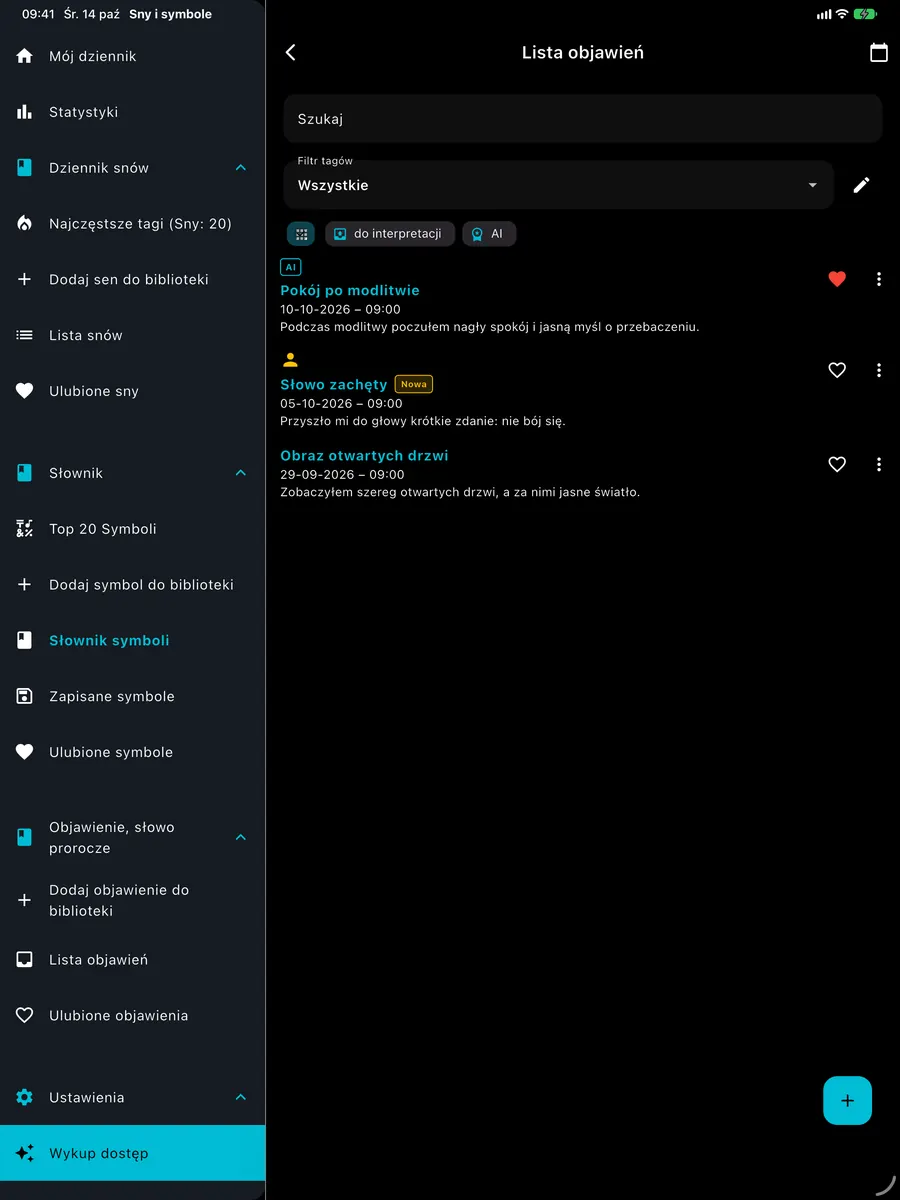Open Mój dziennik menu item
This screenshot has width=900, height=1200.
133,56
